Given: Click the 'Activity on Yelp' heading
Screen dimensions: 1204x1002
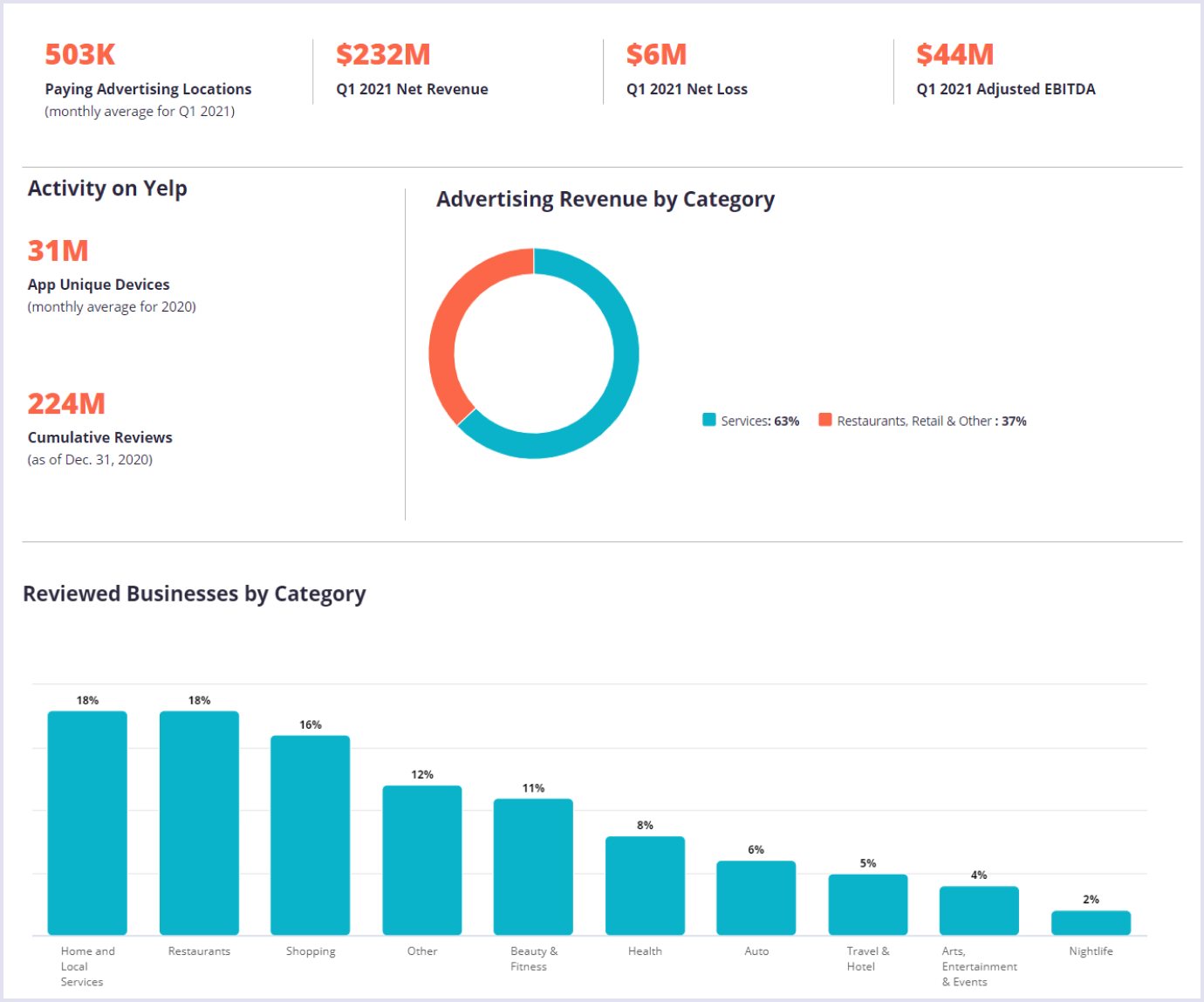Looking at the screenshot, I should (x=107, y=189).
